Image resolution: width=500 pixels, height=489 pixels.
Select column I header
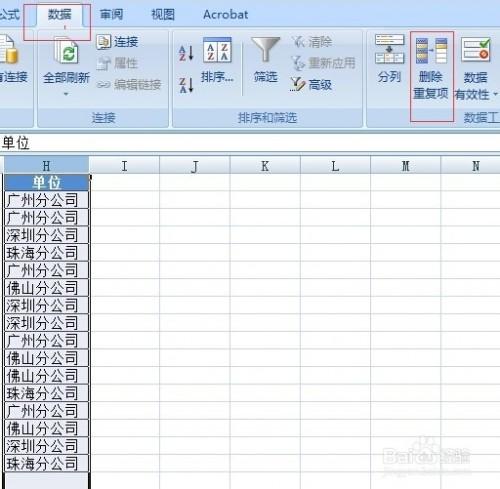click(124, 165)
